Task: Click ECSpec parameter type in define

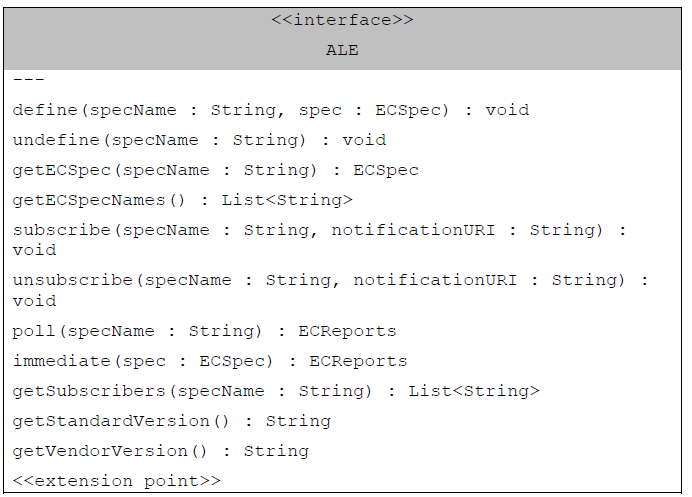Action: (412, 110)
